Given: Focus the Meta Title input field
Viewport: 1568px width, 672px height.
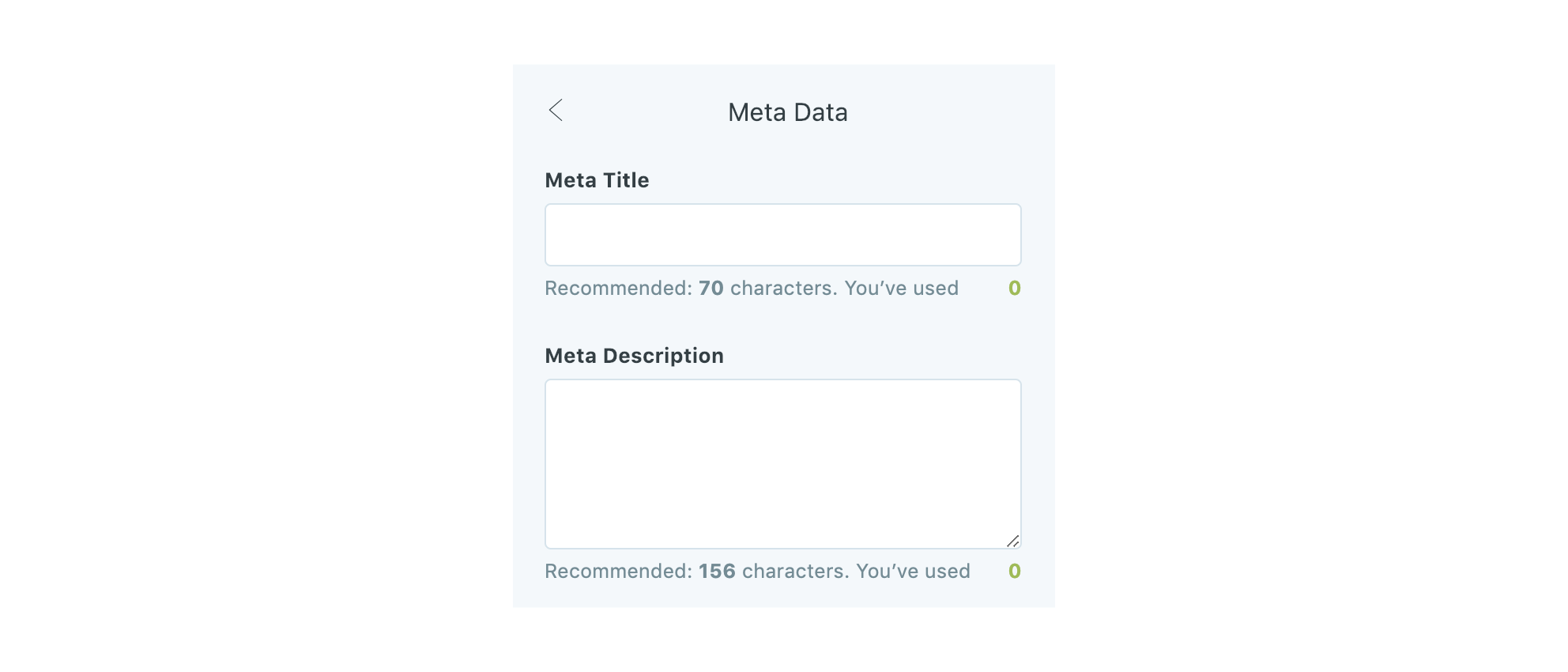Looking at the screenshot, I should click(x=782, y=235).
